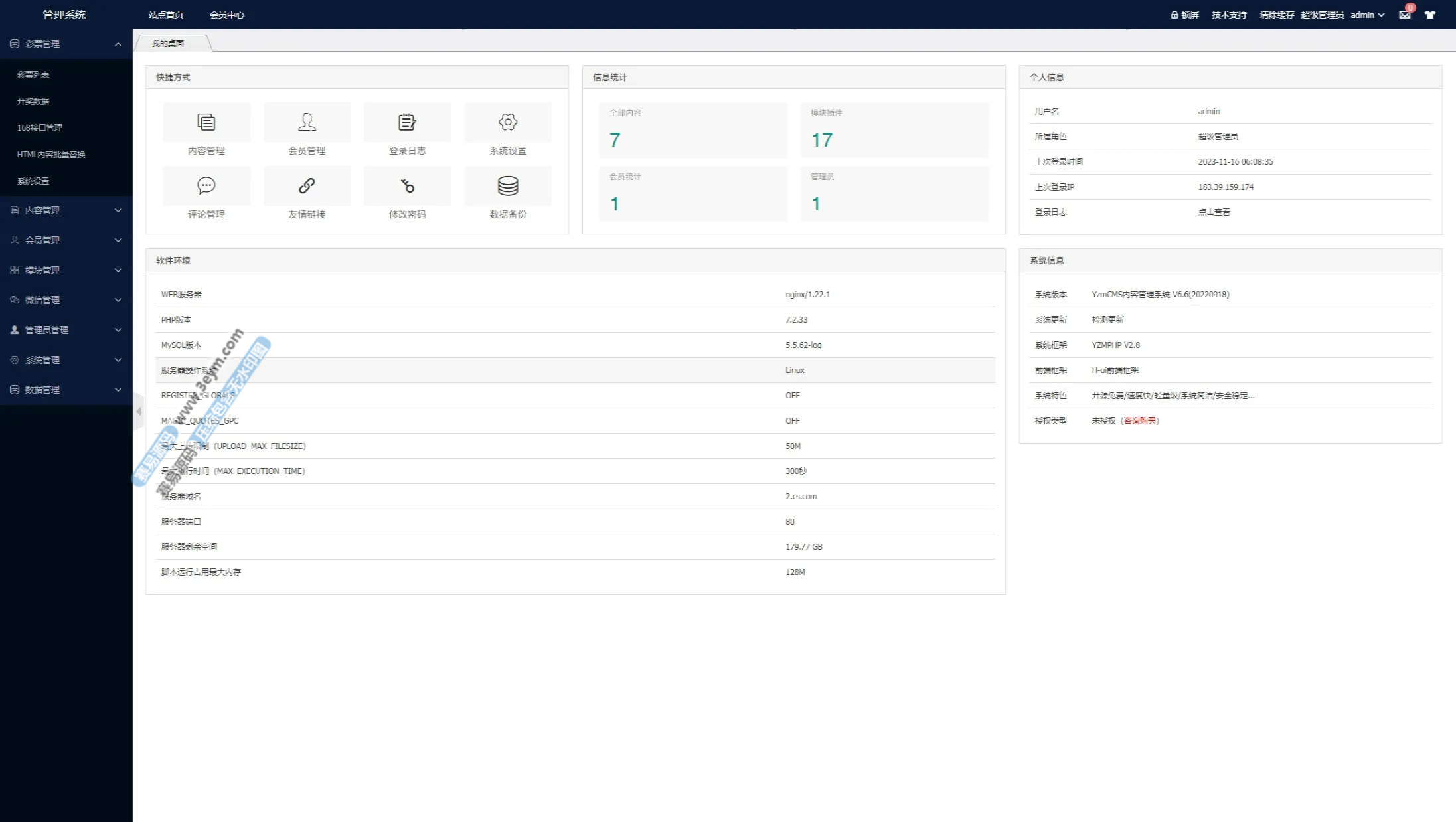1456x822 pixels.
Task: Open the 友情链接 link shortcut
Action: point(307,186)
